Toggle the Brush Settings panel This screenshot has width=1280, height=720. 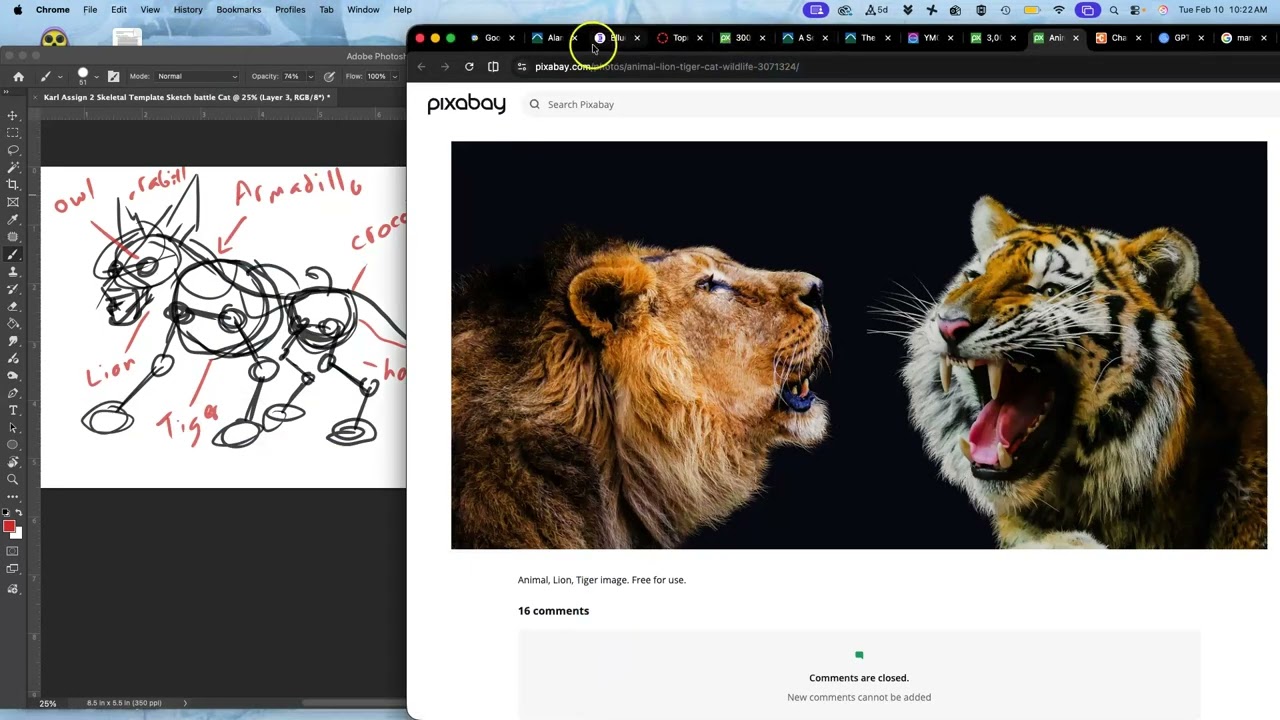coord(113,76)
